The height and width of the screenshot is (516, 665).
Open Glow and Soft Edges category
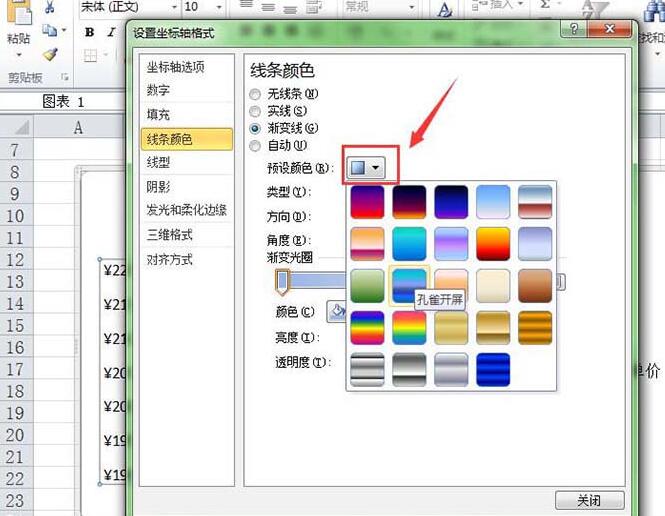(187, 210)
